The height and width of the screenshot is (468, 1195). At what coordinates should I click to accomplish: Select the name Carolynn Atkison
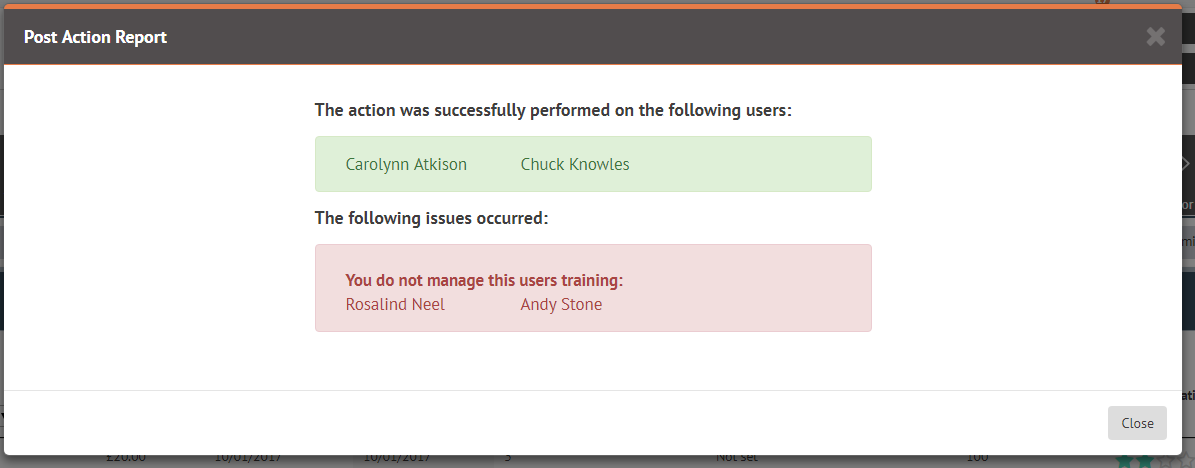coord(406,164)
